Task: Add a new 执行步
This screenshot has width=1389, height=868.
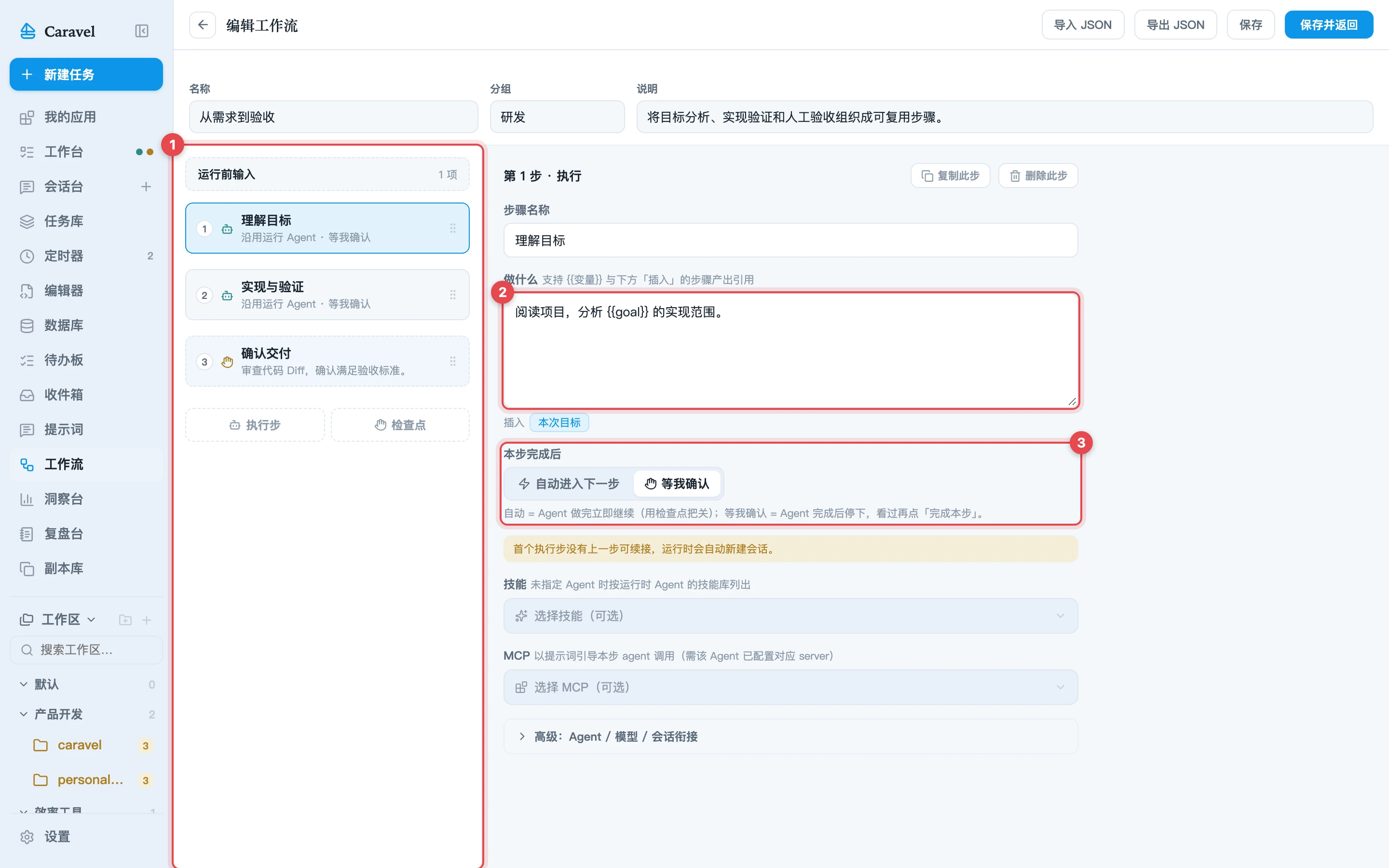Action: (x=255, y=425)
